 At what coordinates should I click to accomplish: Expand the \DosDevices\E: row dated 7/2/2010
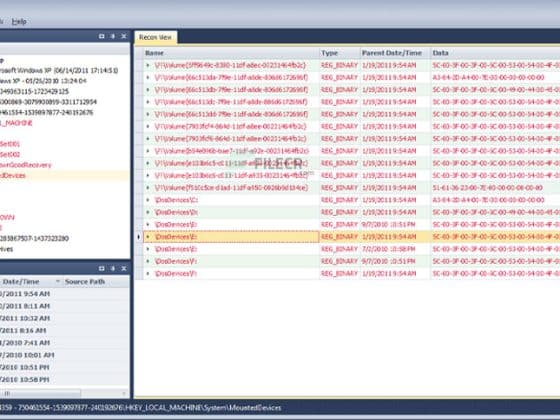[x=148, y=249]
